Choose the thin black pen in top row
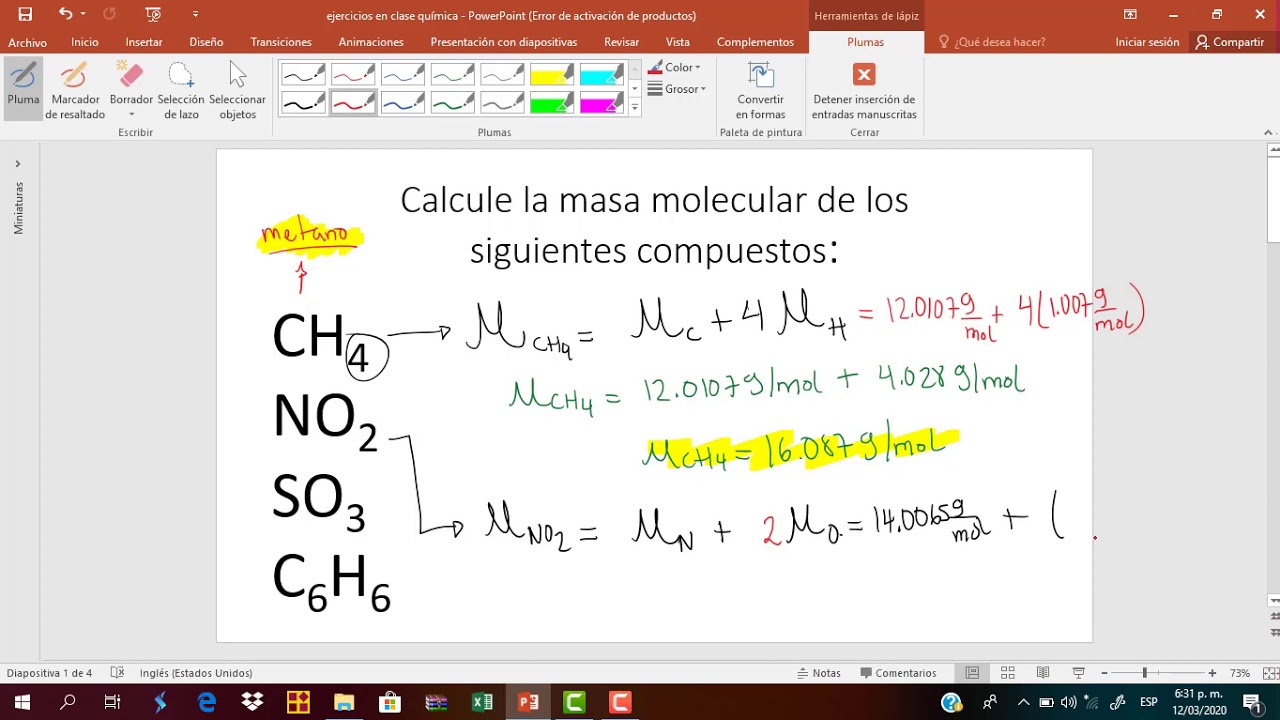 click(303, 74)
